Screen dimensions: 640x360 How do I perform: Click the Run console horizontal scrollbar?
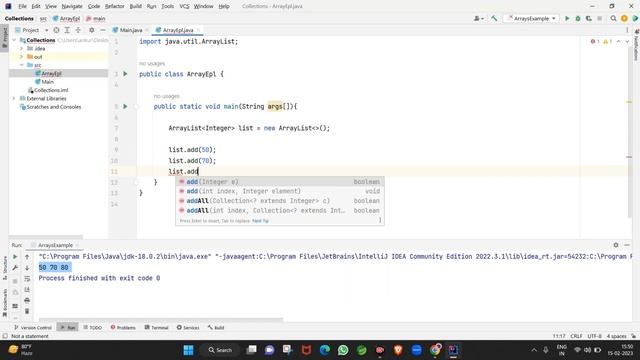pyautogui.click(x=160, y=320)
